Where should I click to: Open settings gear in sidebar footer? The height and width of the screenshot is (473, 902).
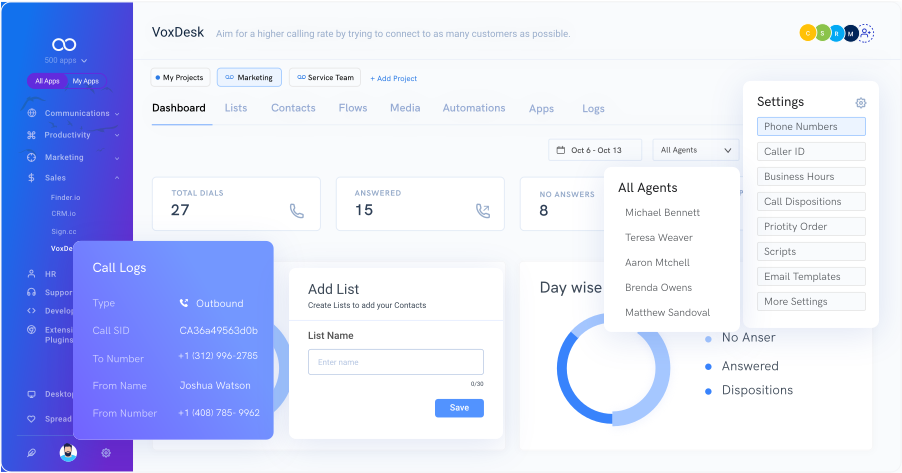click(x=106, y=453)
